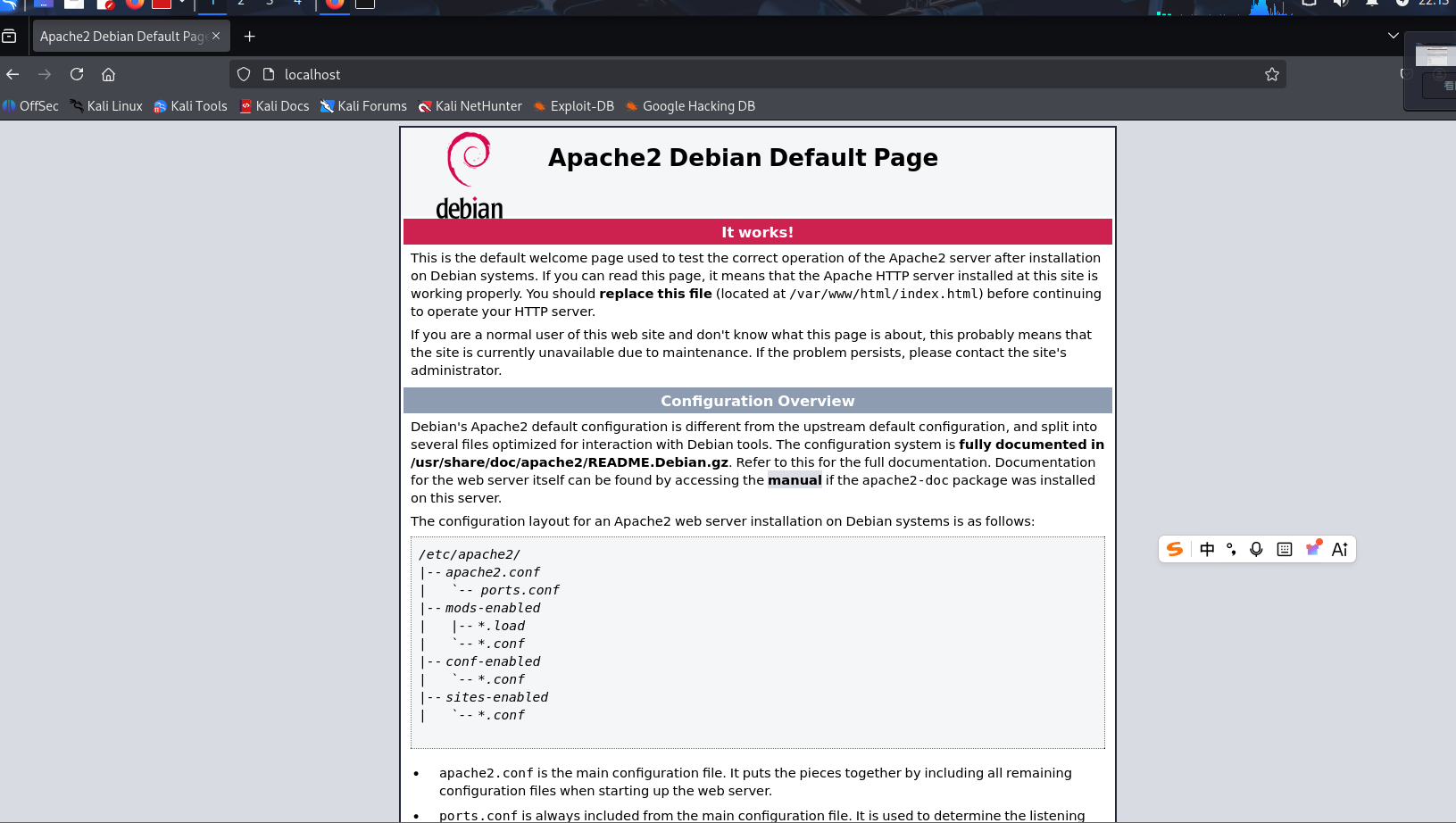Open the Firefox View button beside the tab
Screen dimensions: 1456x823
(9, 37)
